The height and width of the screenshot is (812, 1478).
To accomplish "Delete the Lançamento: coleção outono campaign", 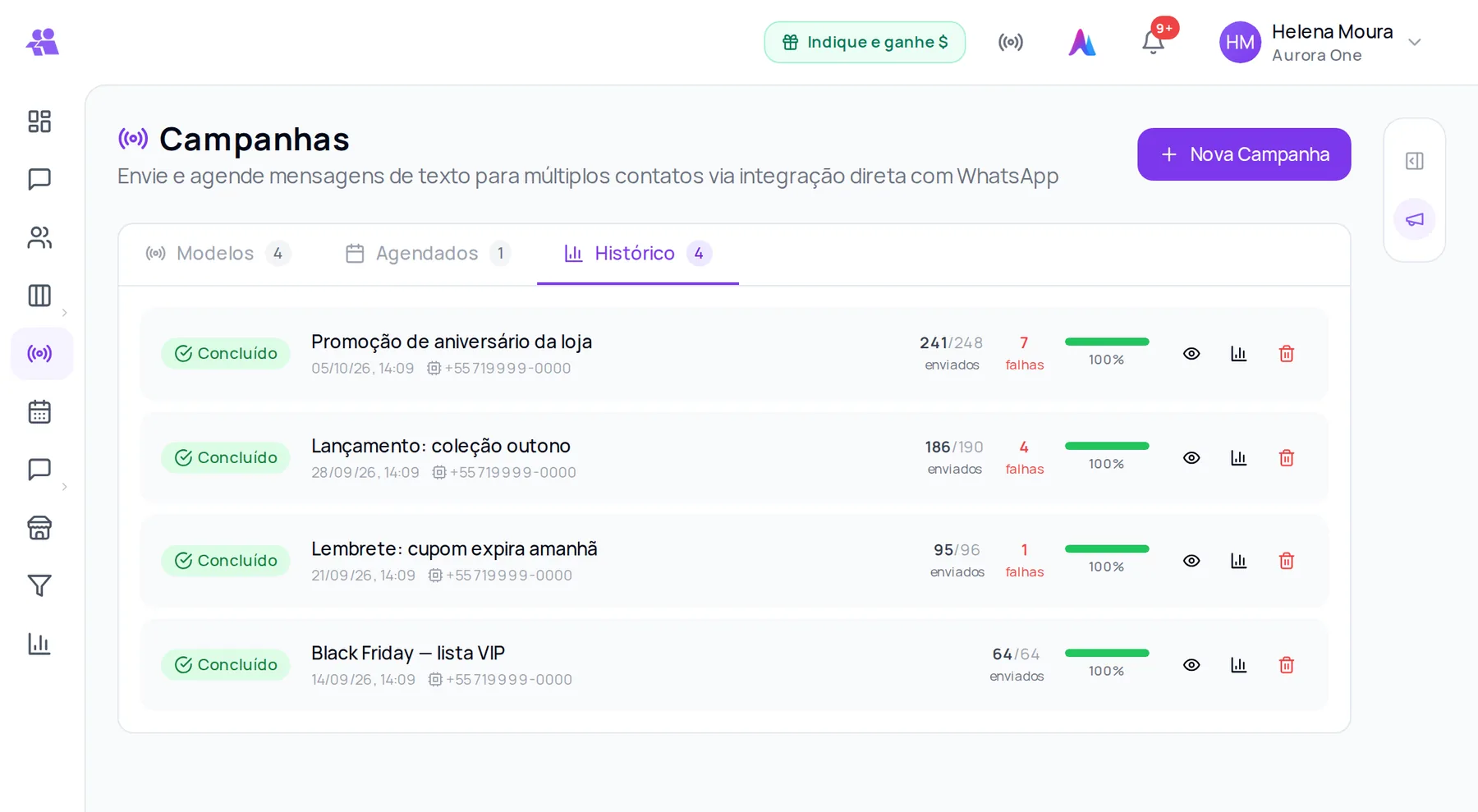I will pyautogui.click(x=1287, y=458).
